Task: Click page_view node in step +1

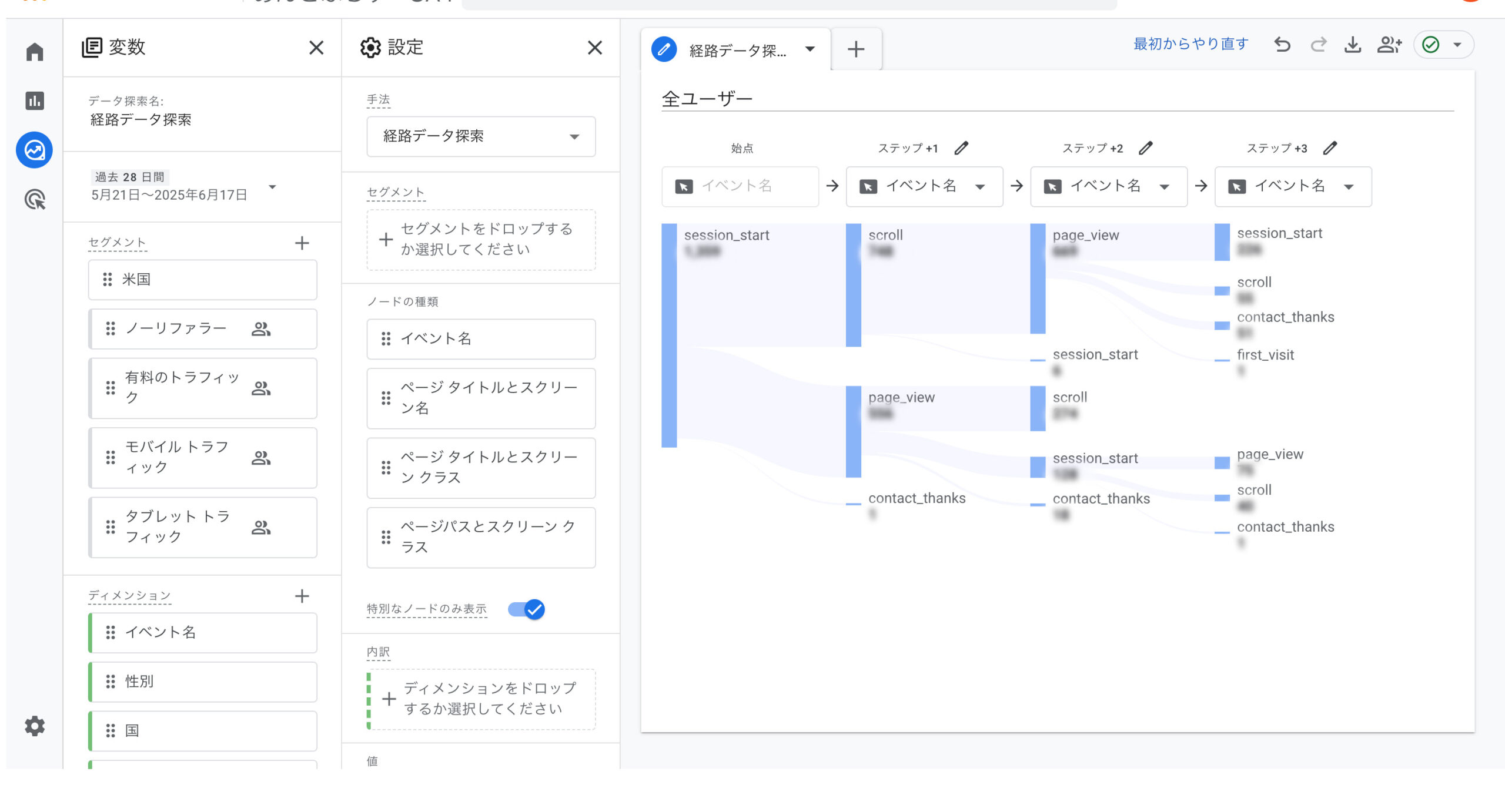Action: [854, 432]
